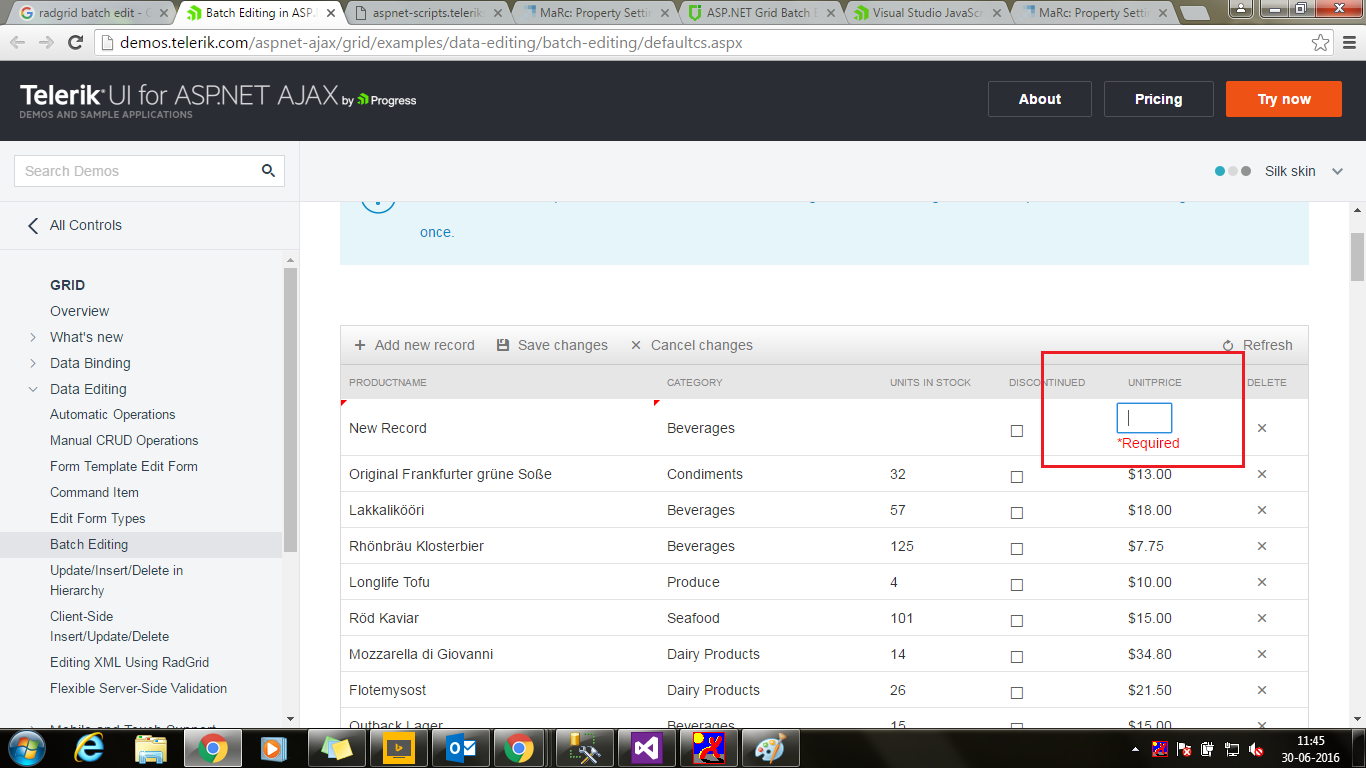The image size is (1366, 768).
Task: Open the Command Item demo
Action: click(94, 492)
